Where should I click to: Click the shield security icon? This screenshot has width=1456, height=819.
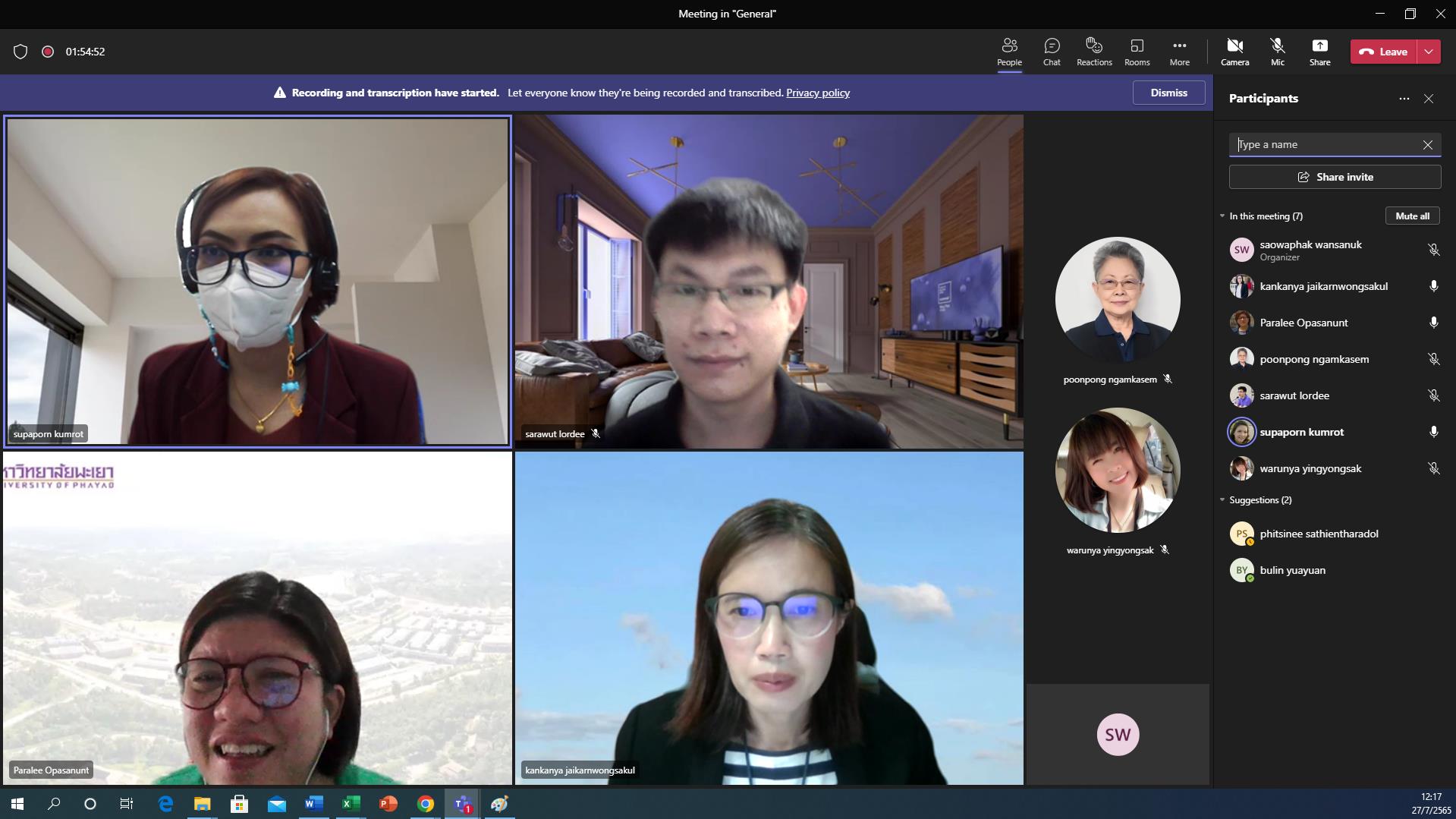click(x=20, y=52)
